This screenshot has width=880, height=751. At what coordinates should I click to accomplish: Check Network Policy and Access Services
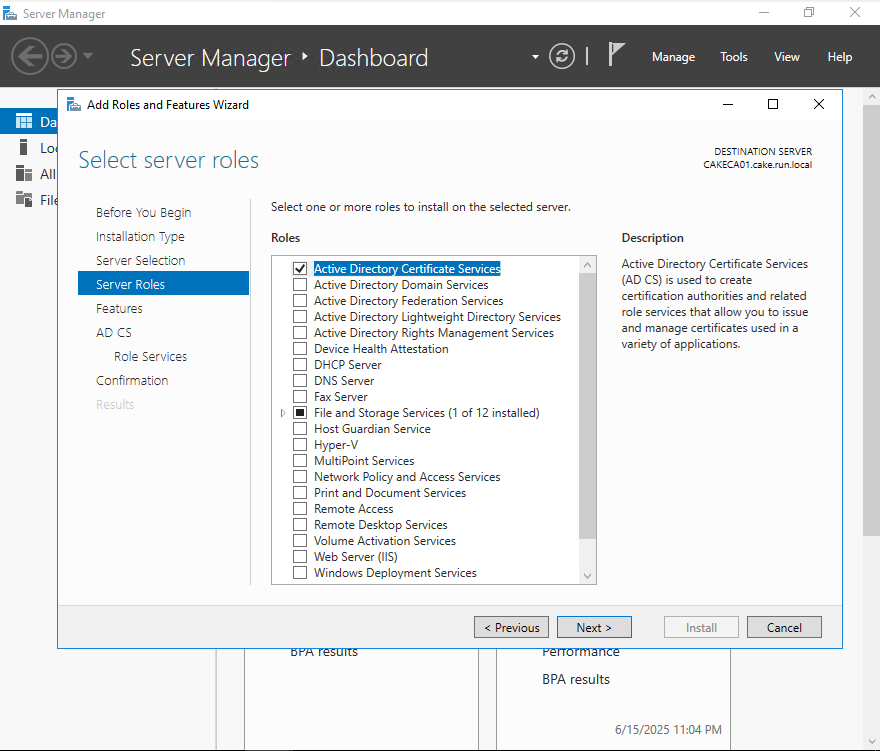tap(300, 477)
